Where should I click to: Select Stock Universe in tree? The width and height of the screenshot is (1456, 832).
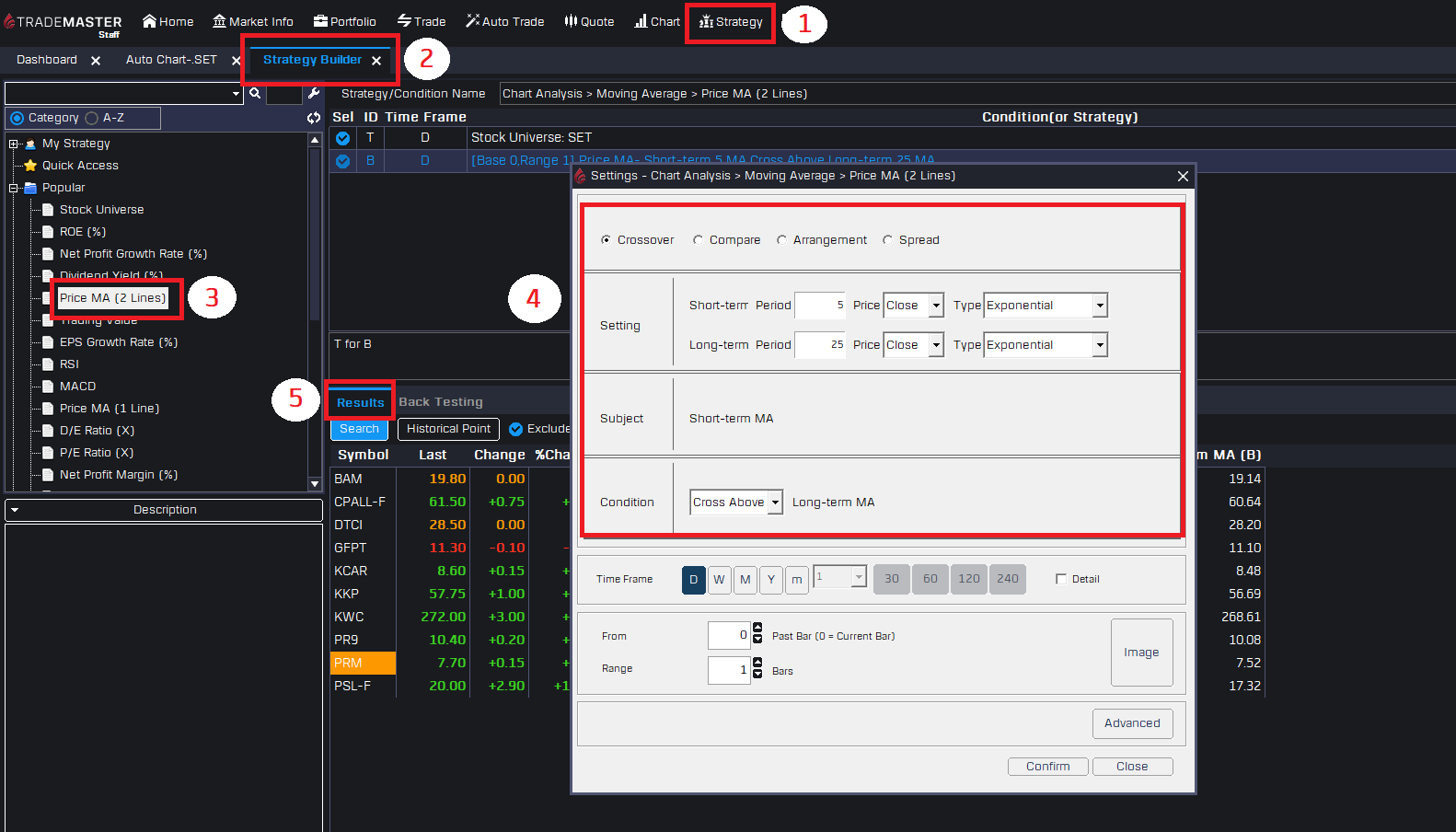coord(101,210)
